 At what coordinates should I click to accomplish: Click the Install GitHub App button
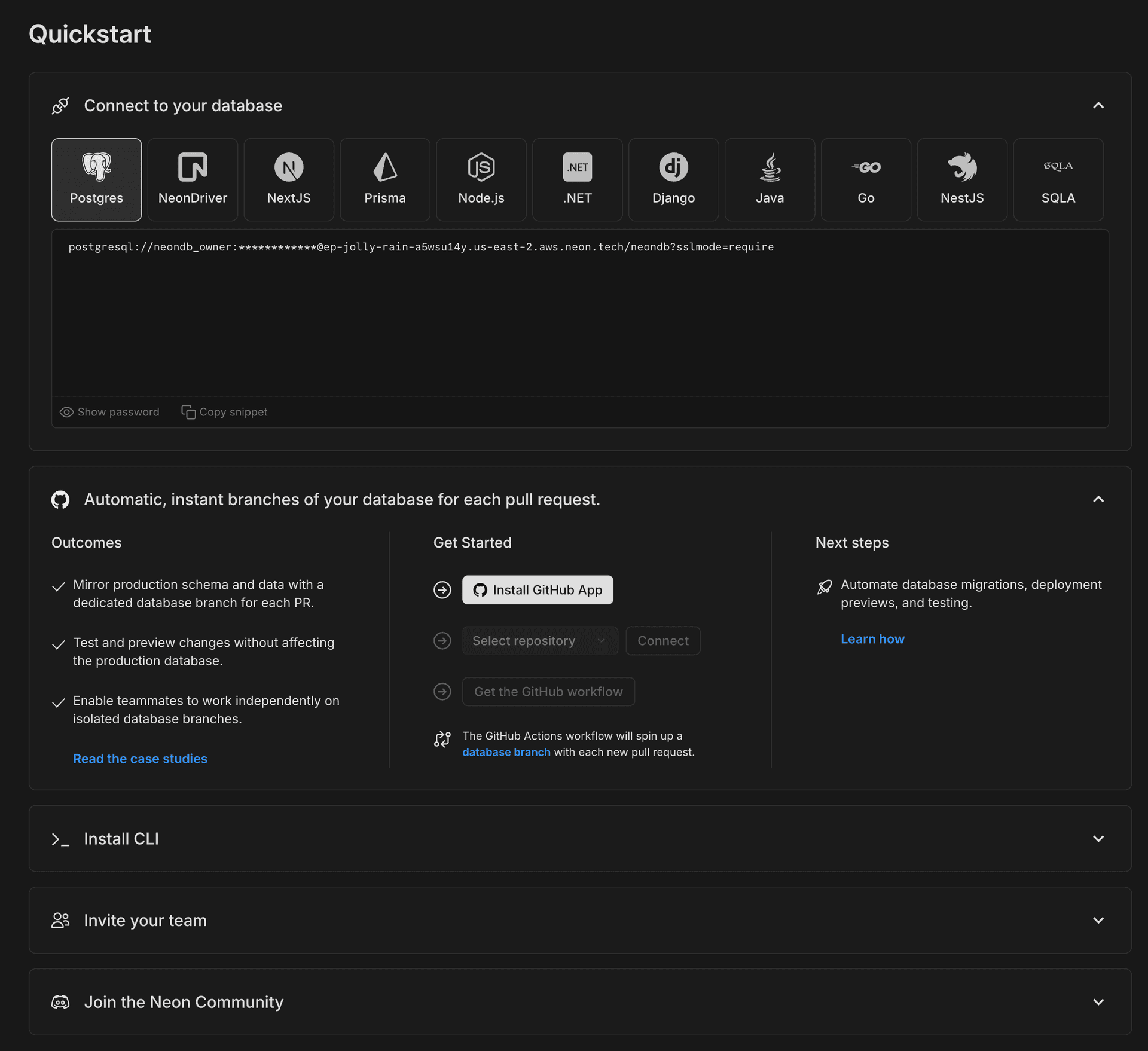(537, 589)
